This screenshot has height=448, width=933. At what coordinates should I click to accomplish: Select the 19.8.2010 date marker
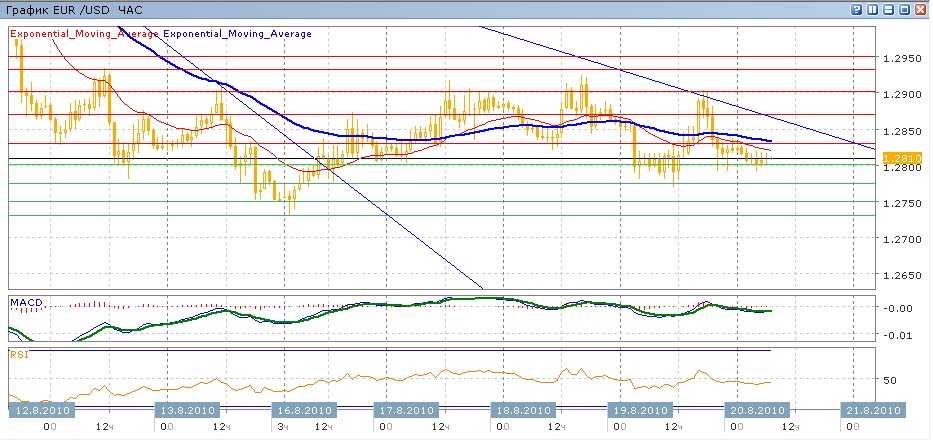pyautogui.click(x=639, y=410)
